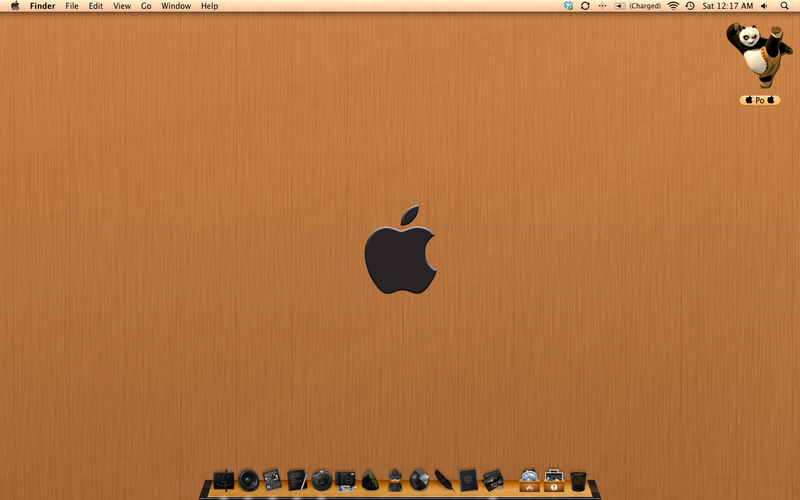The height and width of the screenshot is (500, 800).
Task: Open the paper and pen dock icon
Action: [x=297, y=480]
